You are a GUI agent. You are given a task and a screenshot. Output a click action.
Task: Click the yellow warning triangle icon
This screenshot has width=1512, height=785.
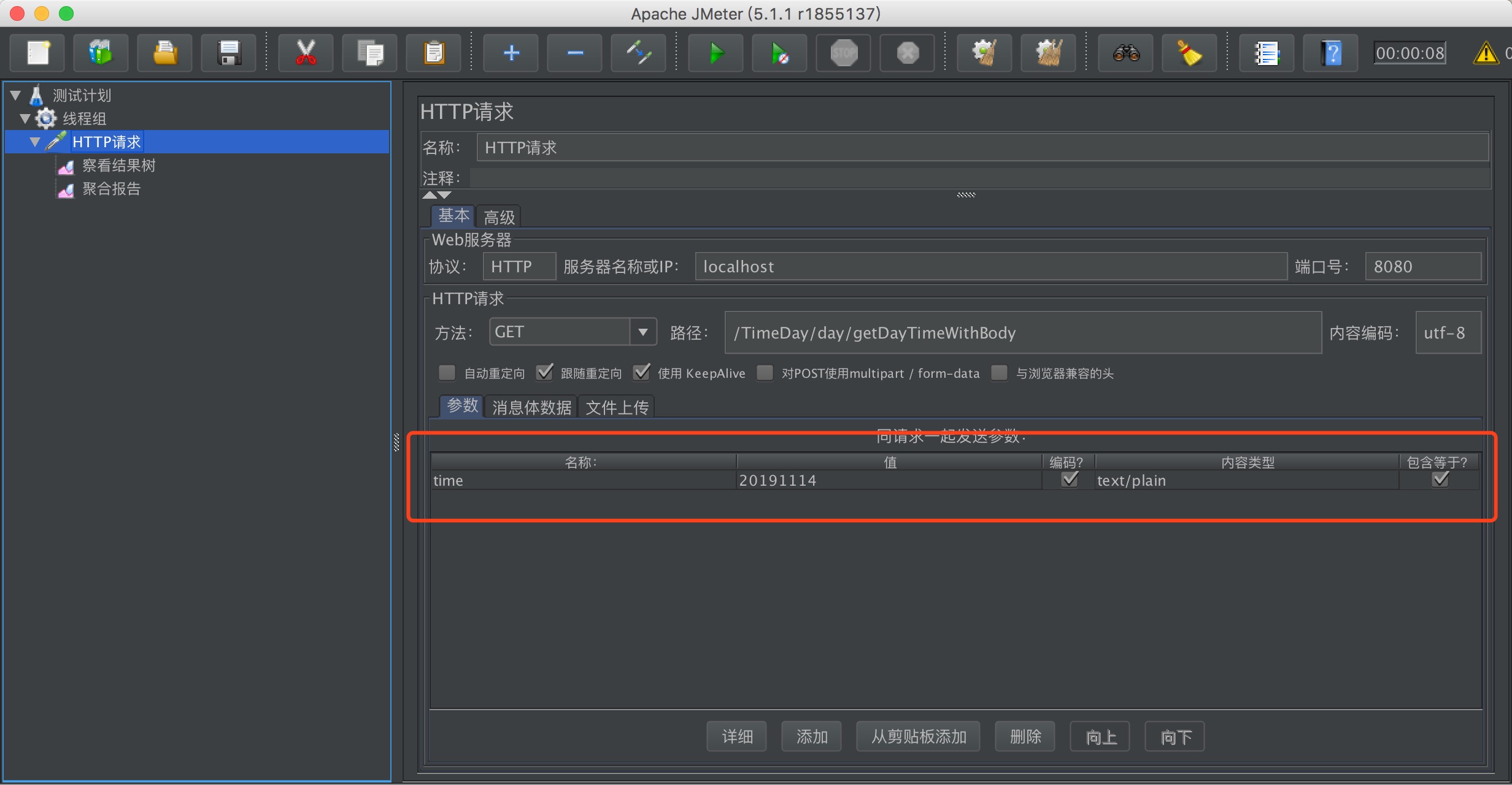(1486, 53)
